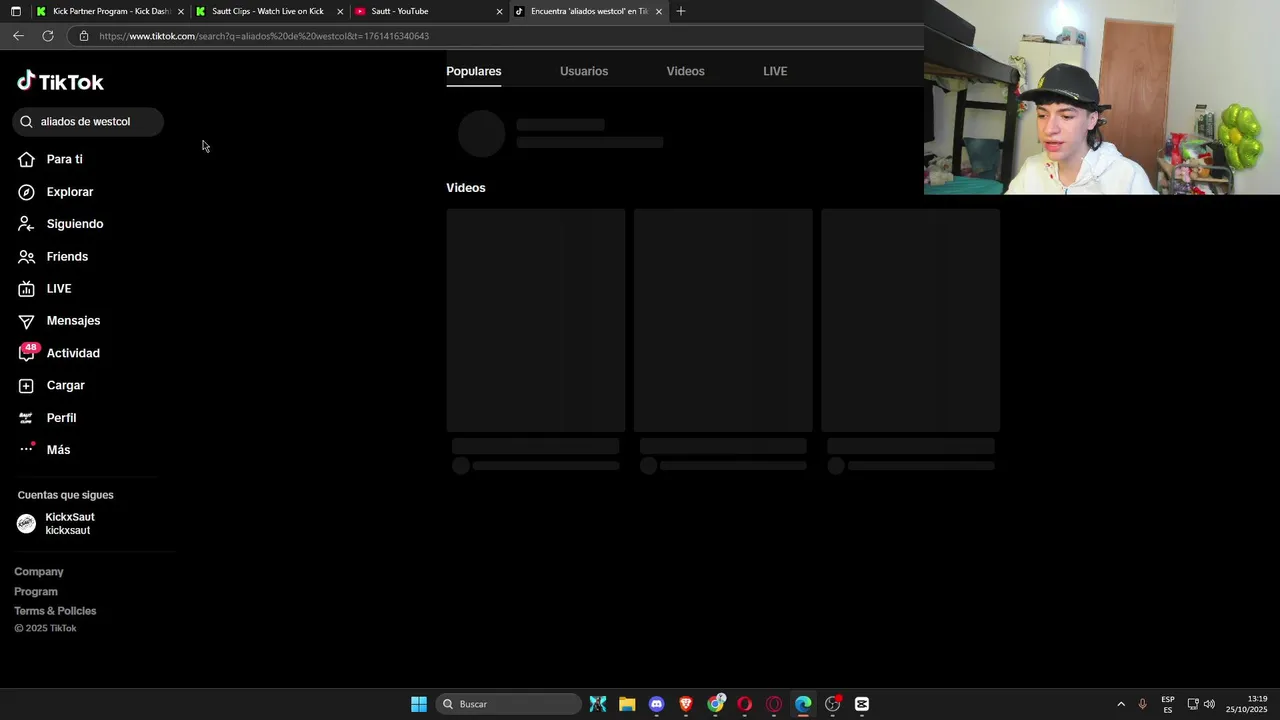Show hidden system tray icons

tap(1121, 704)
